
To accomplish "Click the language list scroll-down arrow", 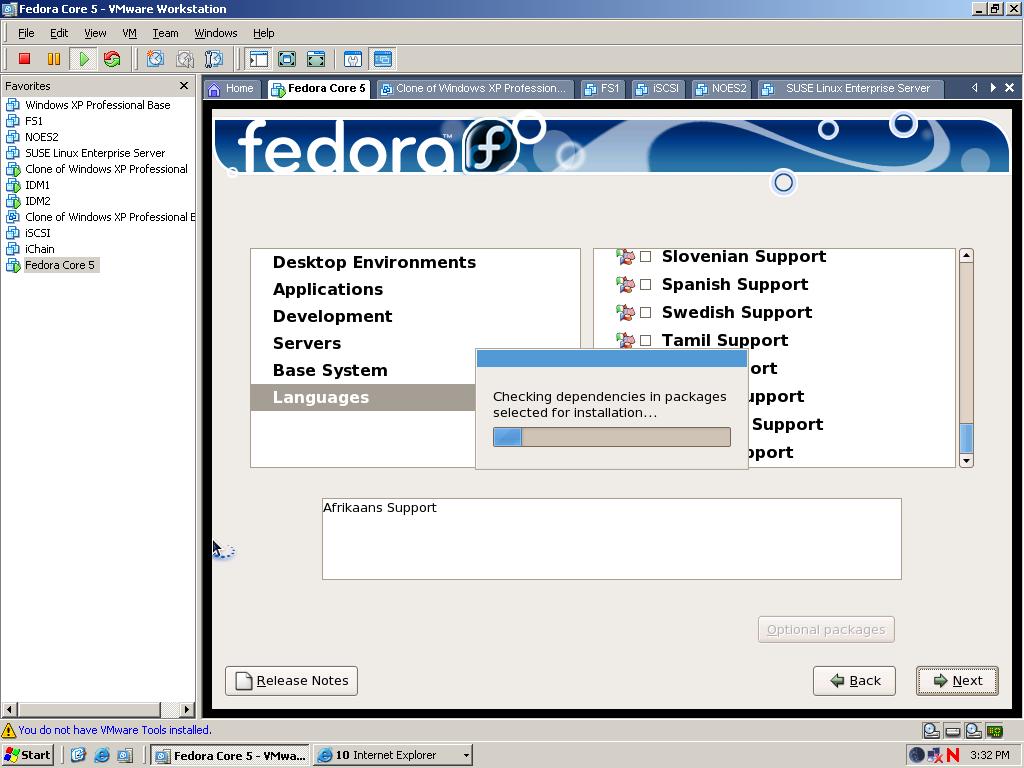I will point(967,460).
